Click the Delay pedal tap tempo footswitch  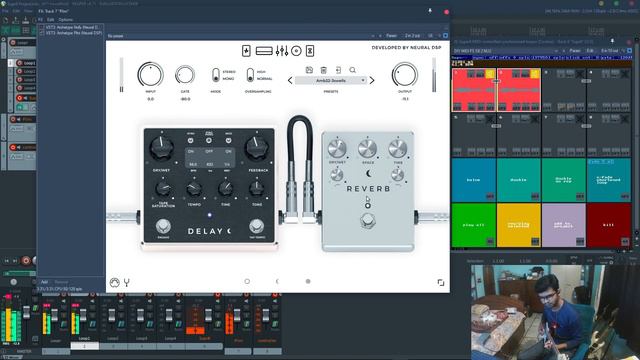tap(256, 225)
